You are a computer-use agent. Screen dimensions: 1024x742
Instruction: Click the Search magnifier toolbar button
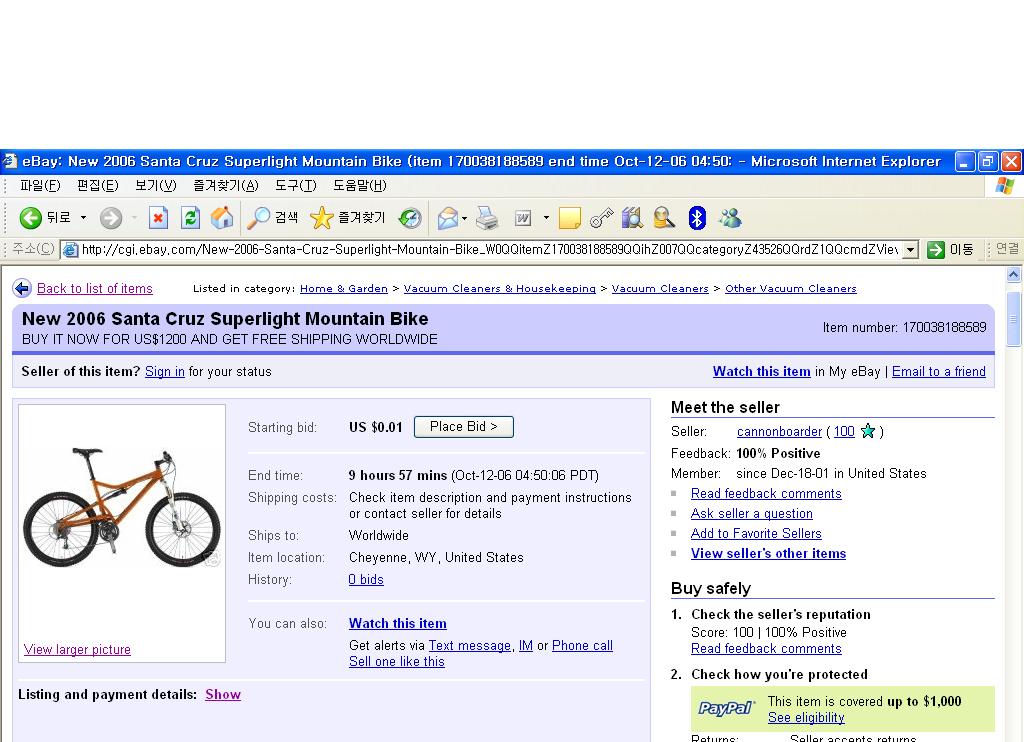click(272, 218)
